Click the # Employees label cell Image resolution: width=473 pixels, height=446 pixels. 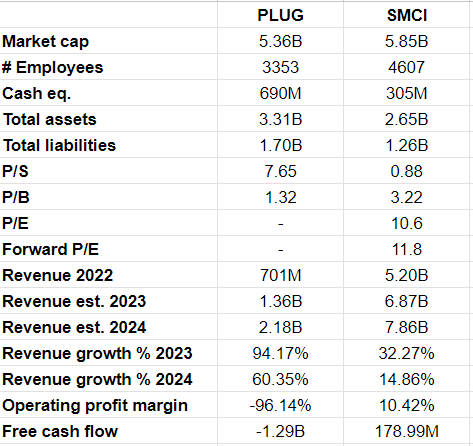click(109, 67)
